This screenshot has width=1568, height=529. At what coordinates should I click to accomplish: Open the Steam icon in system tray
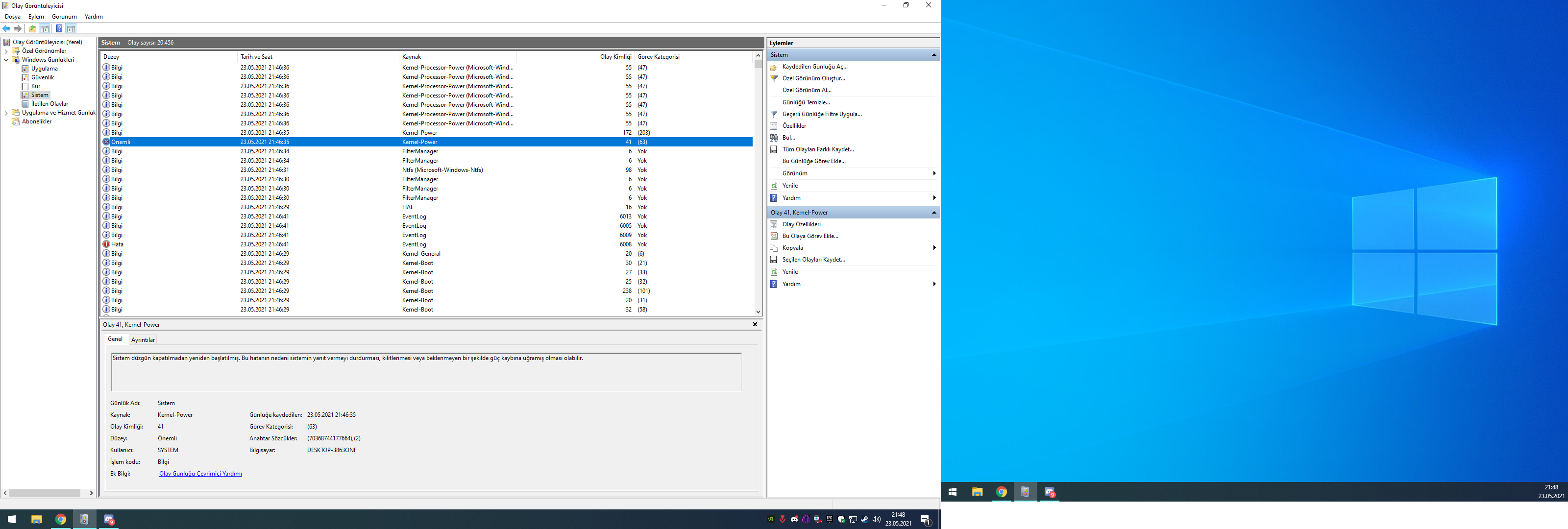pyautogui.click(x=864, y=519)
